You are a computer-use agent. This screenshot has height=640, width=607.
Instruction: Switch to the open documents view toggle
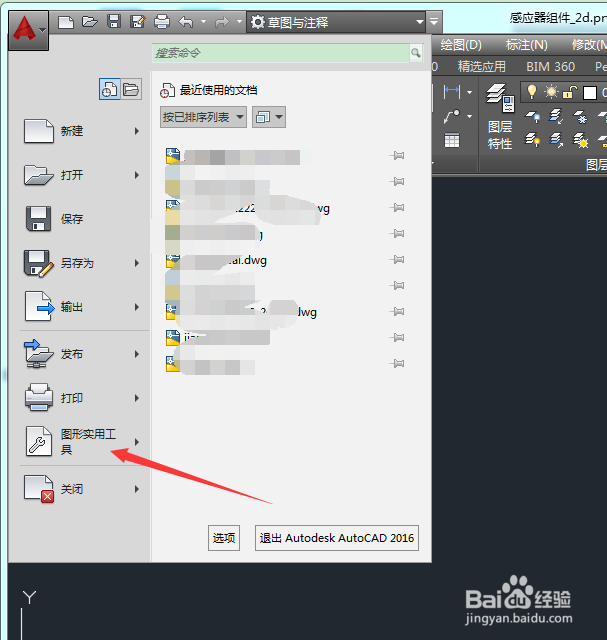pyautogui.click(x=131, y=89)
